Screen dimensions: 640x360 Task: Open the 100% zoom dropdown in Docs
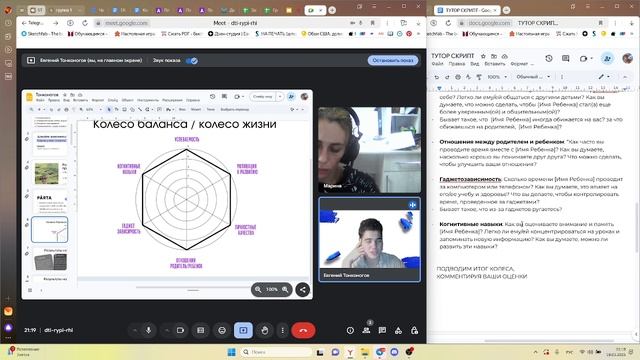click(x=497, y=77)
